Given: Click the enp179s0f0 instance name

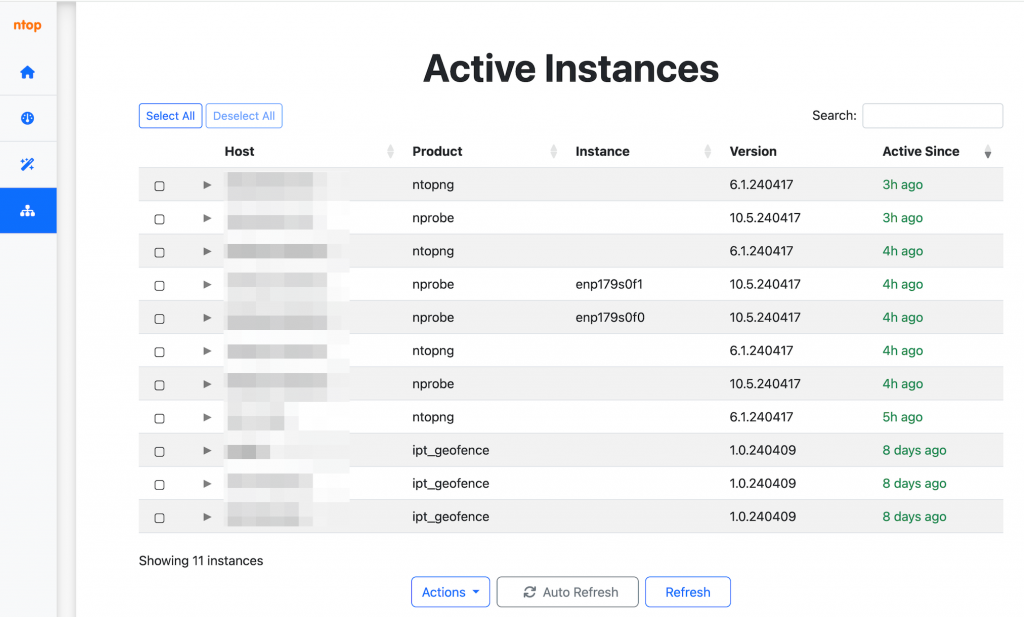Looking at the screenshot, I should 610,318.
